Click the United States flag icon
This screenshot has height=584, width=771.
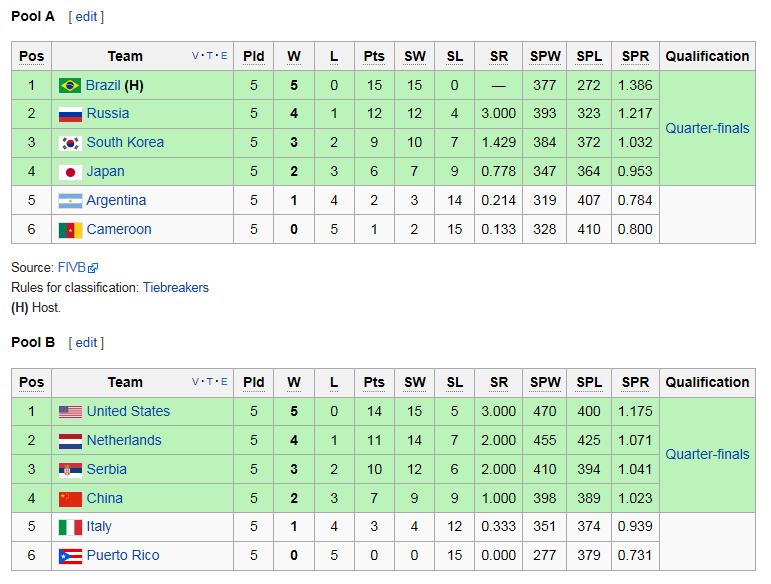click(70, 411)
